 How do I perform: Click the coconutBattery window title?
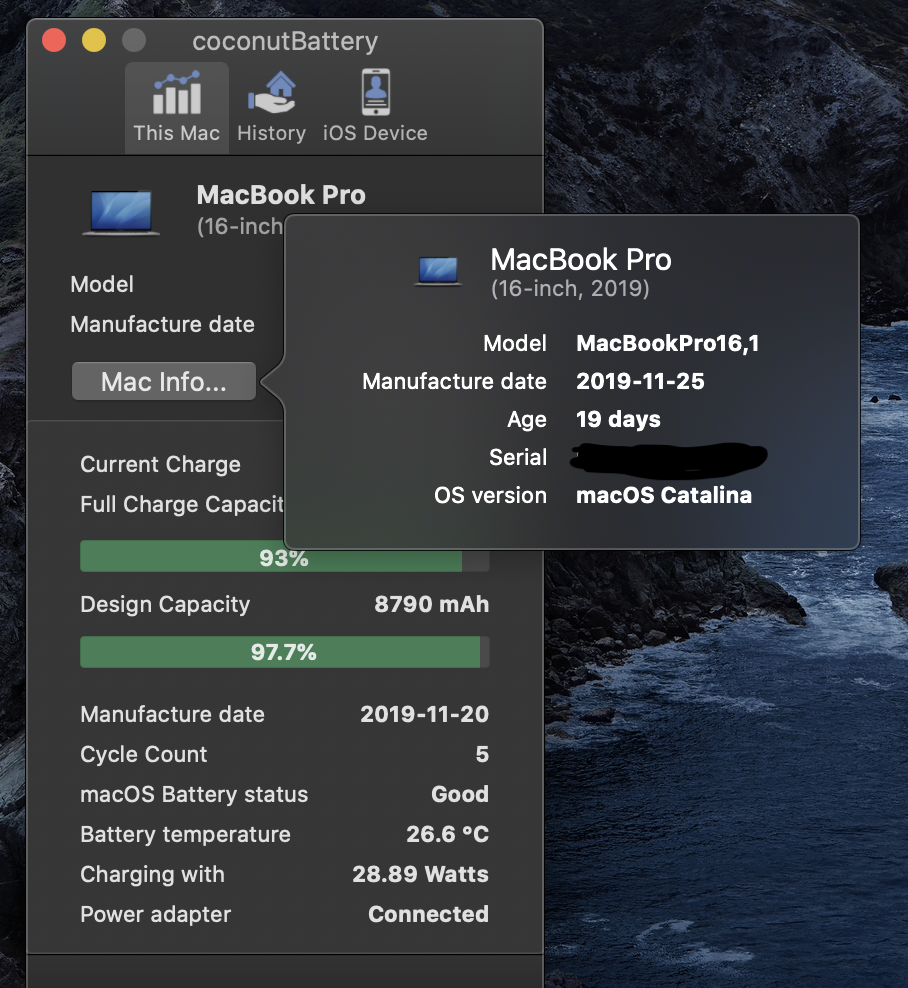coord(285,42)
